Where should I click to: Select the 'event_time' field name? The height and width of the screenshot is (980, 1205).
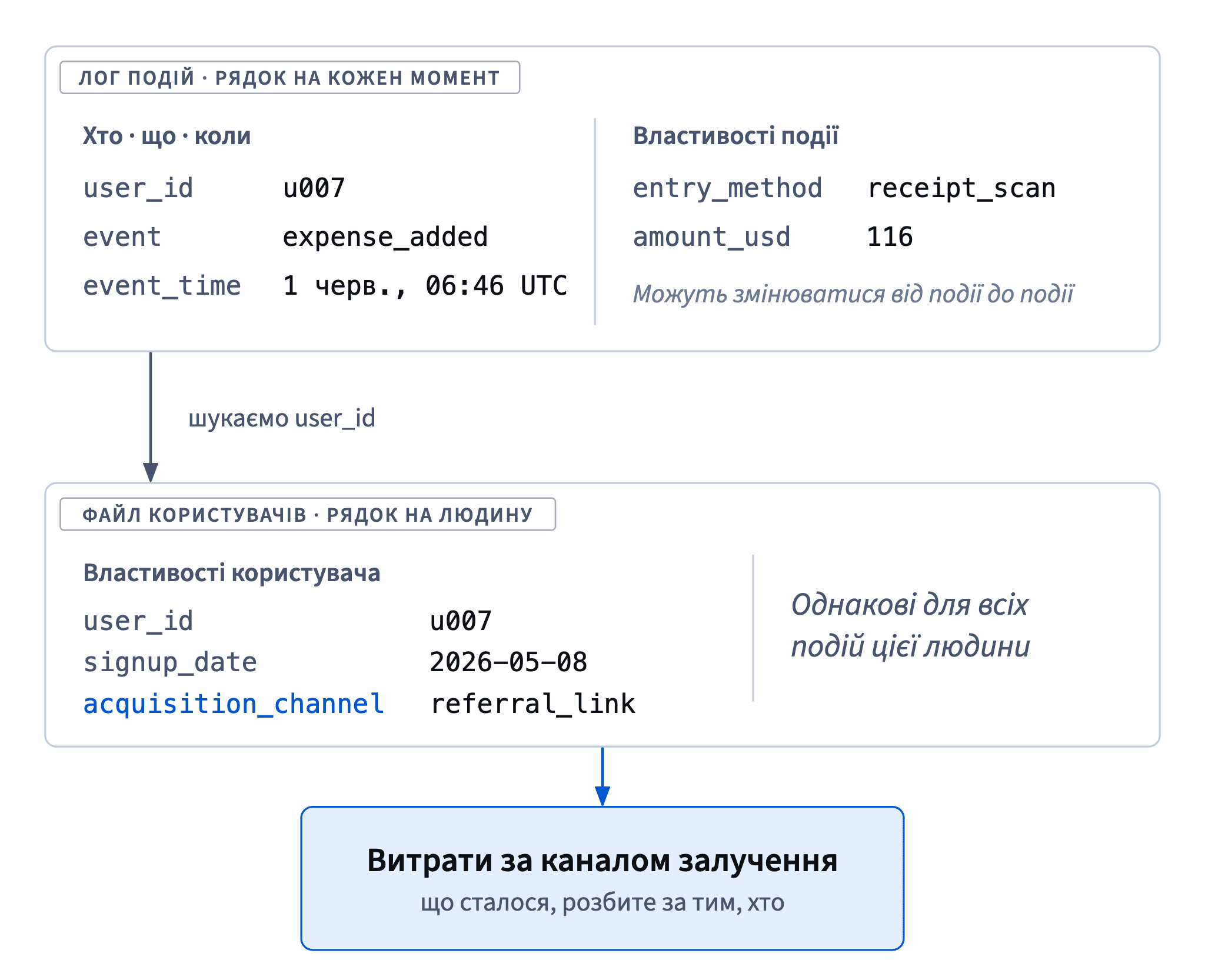[162, 286]
